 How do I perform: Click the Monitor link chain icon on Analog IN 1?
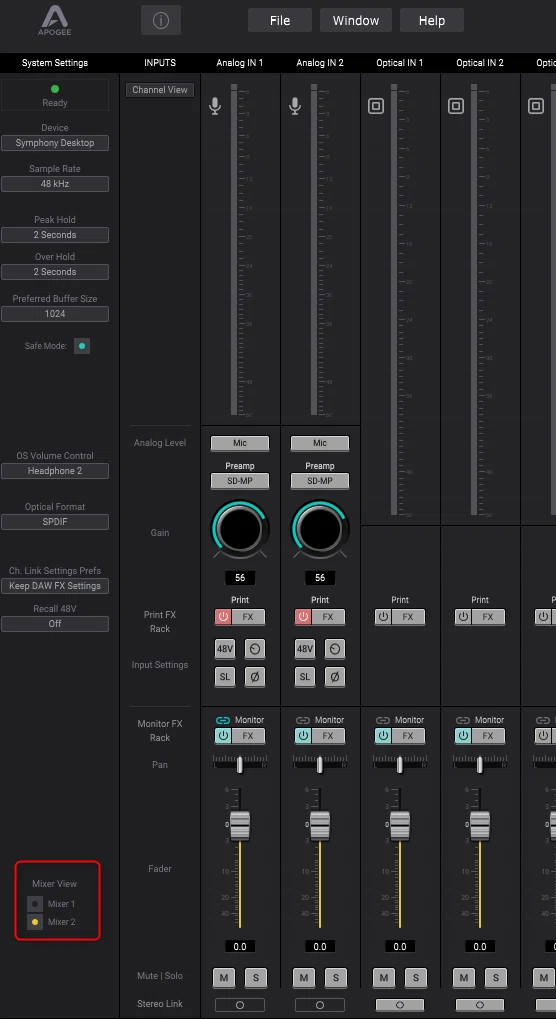coord(223,720)
